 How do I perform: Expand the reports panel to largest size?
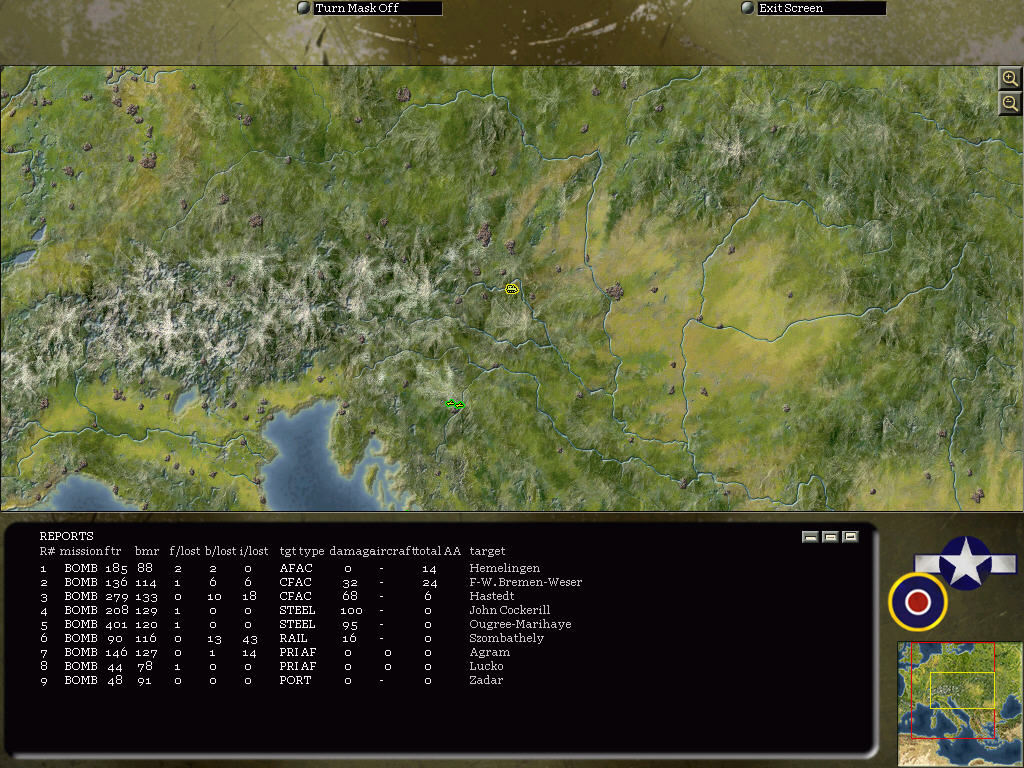coord(850,537)
